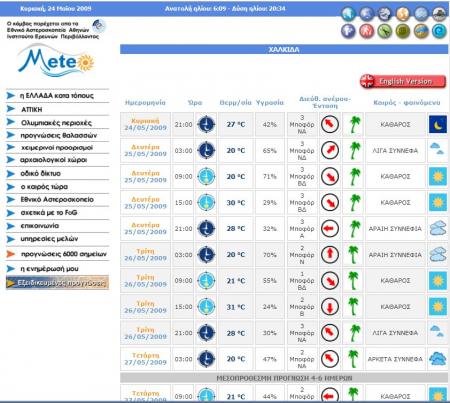Click the rainbow landscape round icon
The height and width of the screenshot is (403, 450).
point(421,31)
